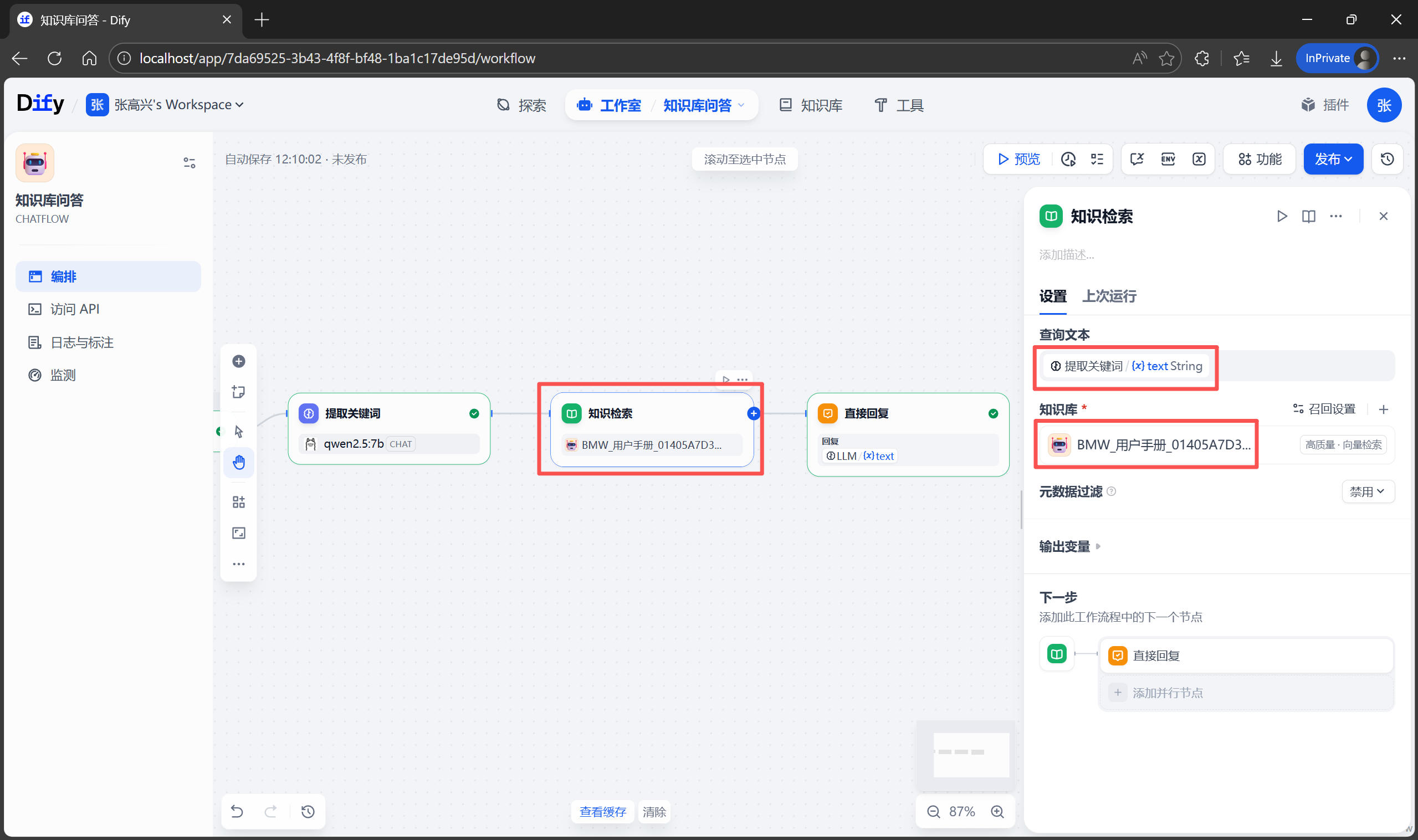
Task: Open 日志与标注 in the sidebar
Action: (81, 342)
